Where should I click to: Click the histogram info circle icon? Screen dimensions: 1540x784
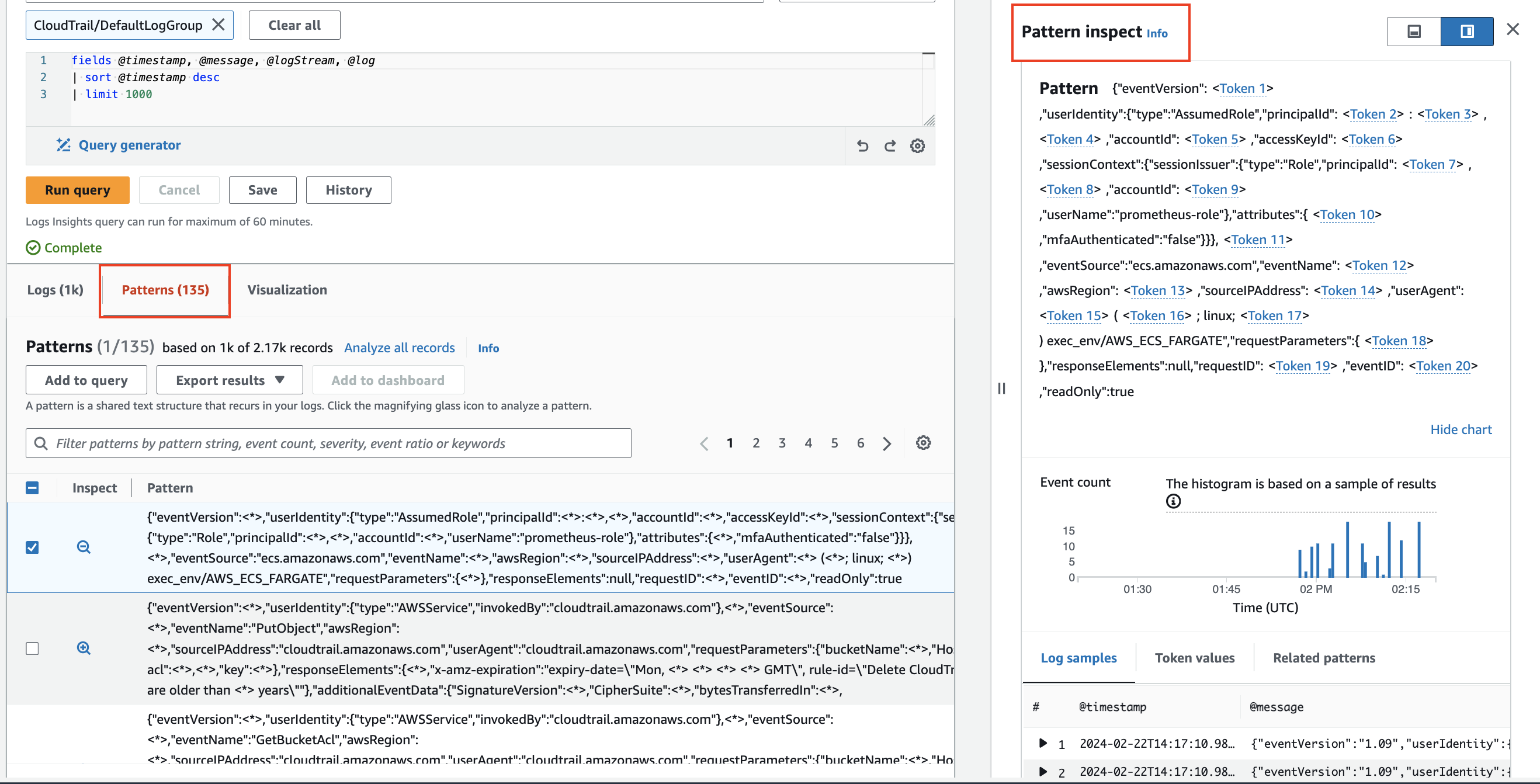[x=1173, y=501]
